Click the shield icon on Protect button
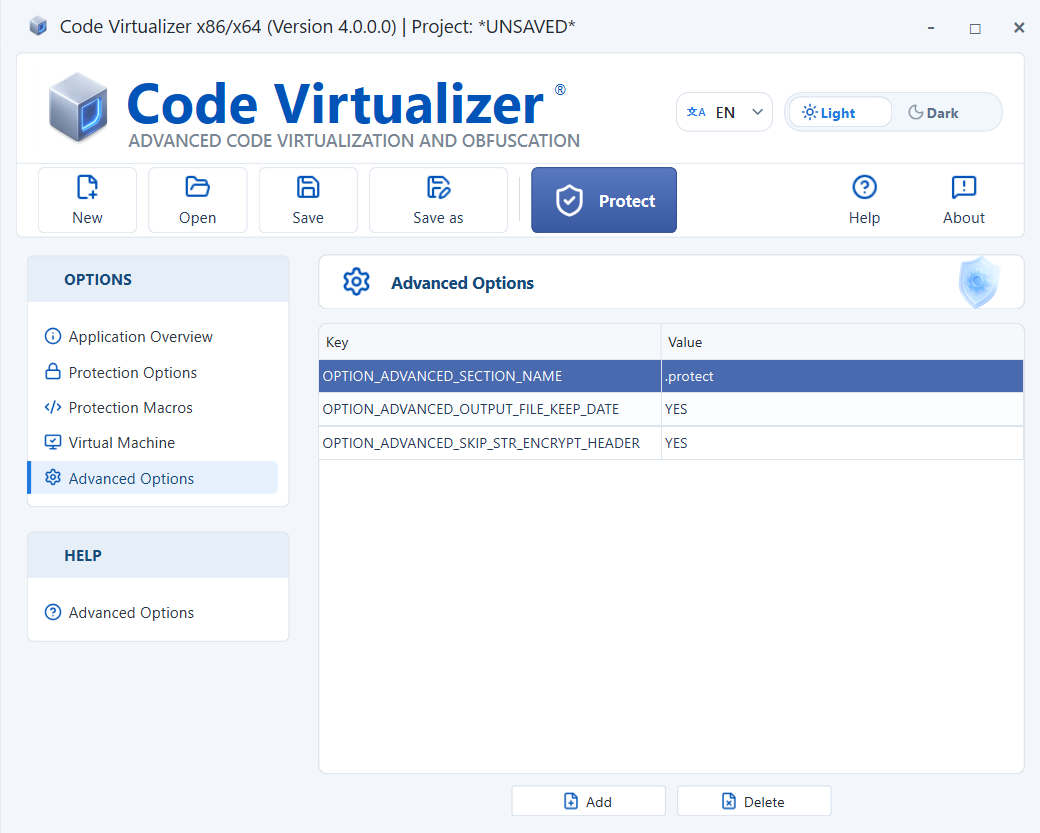Screen dimensions: 1040x833 tap(569, 200)
